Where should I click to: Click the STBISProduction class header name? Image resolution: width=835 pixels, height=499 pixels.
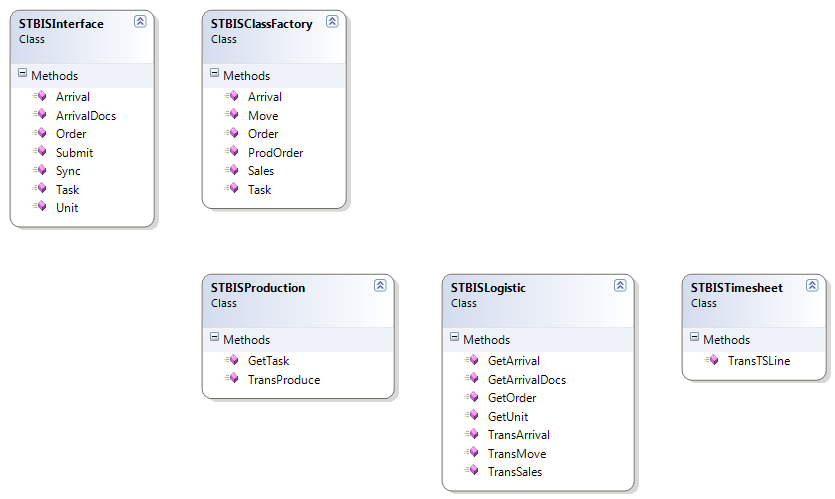pos(258,288)
